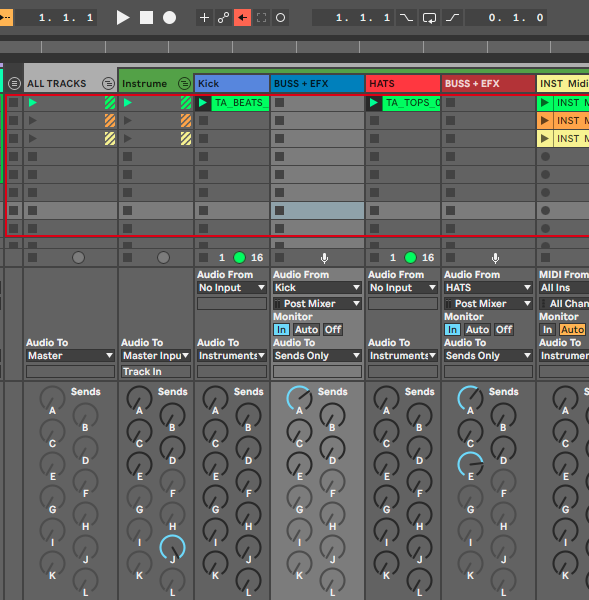This screenshot has width=589, height=600.
Task: Launch the TA_TOPS clip on HATS track
Action: (x=374, y=103)
